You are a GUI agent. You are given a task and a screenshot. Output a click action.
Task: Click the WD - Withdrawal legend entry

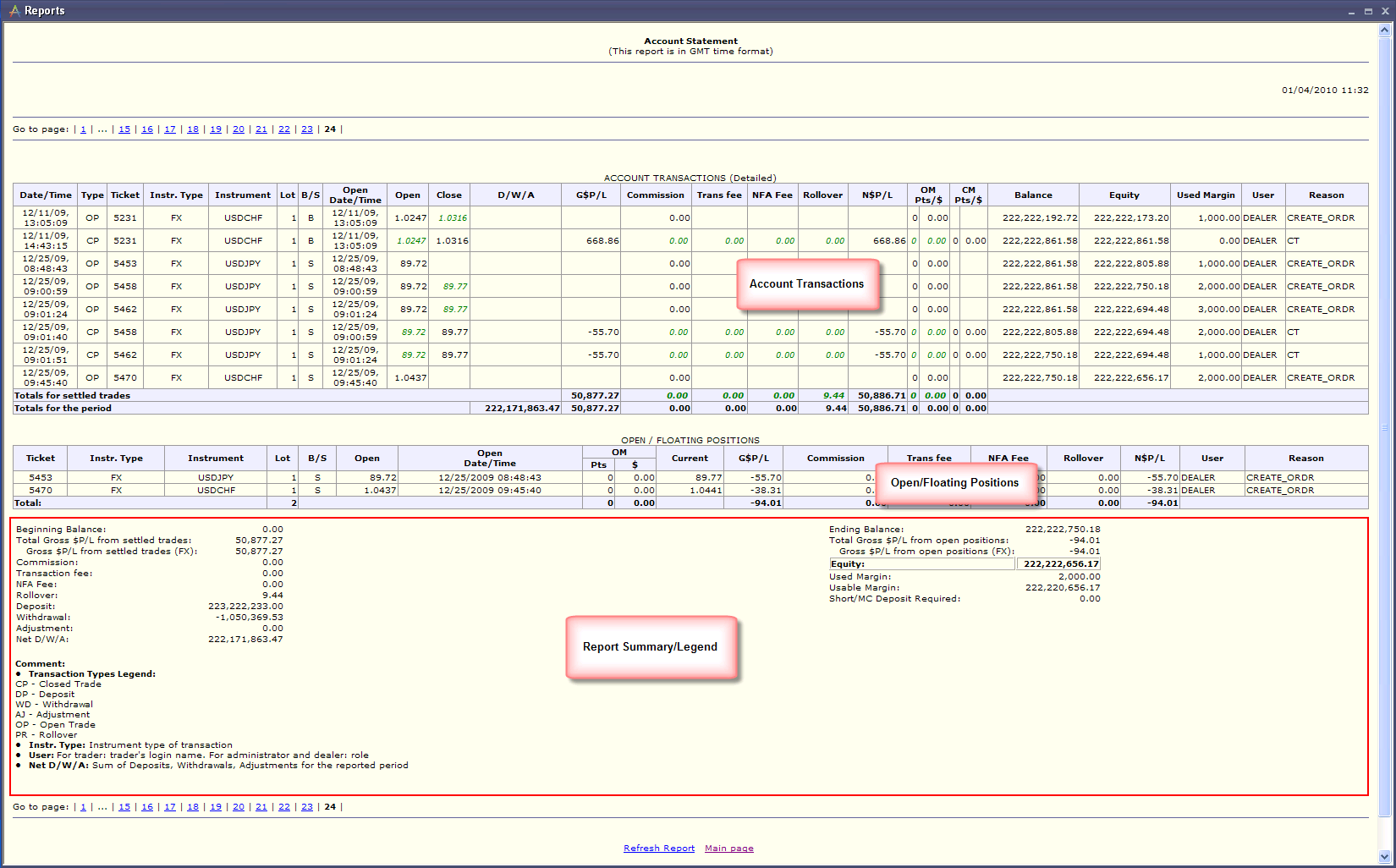54,705
